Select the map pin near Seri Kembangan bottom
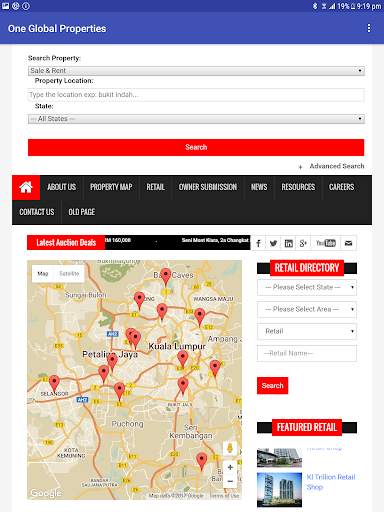The image size is (384, 512). click(201, 461)
